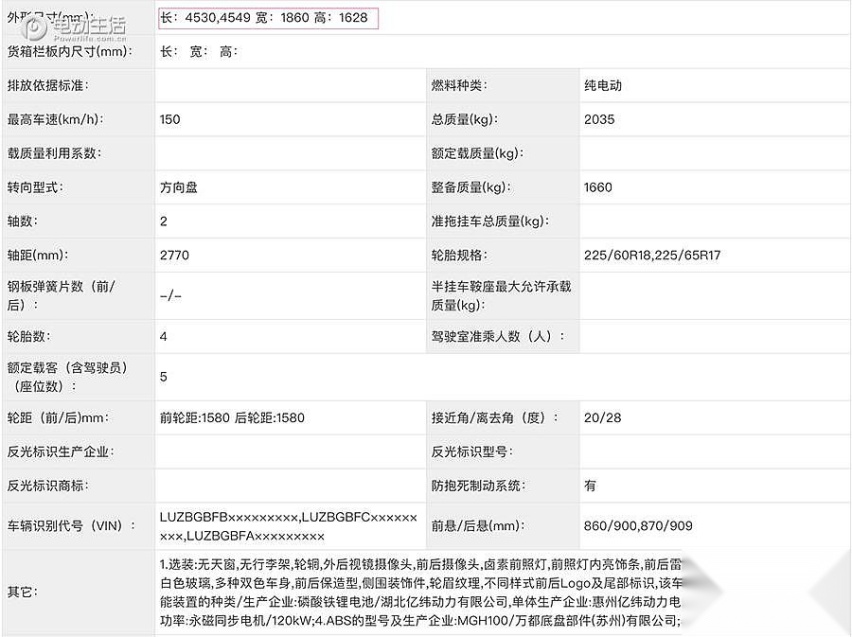Image resolution: width=852 pixels, height=637 pixels.
Task: Click the tire count value 4
Action: pyautogui.click(x=164, y=336)
